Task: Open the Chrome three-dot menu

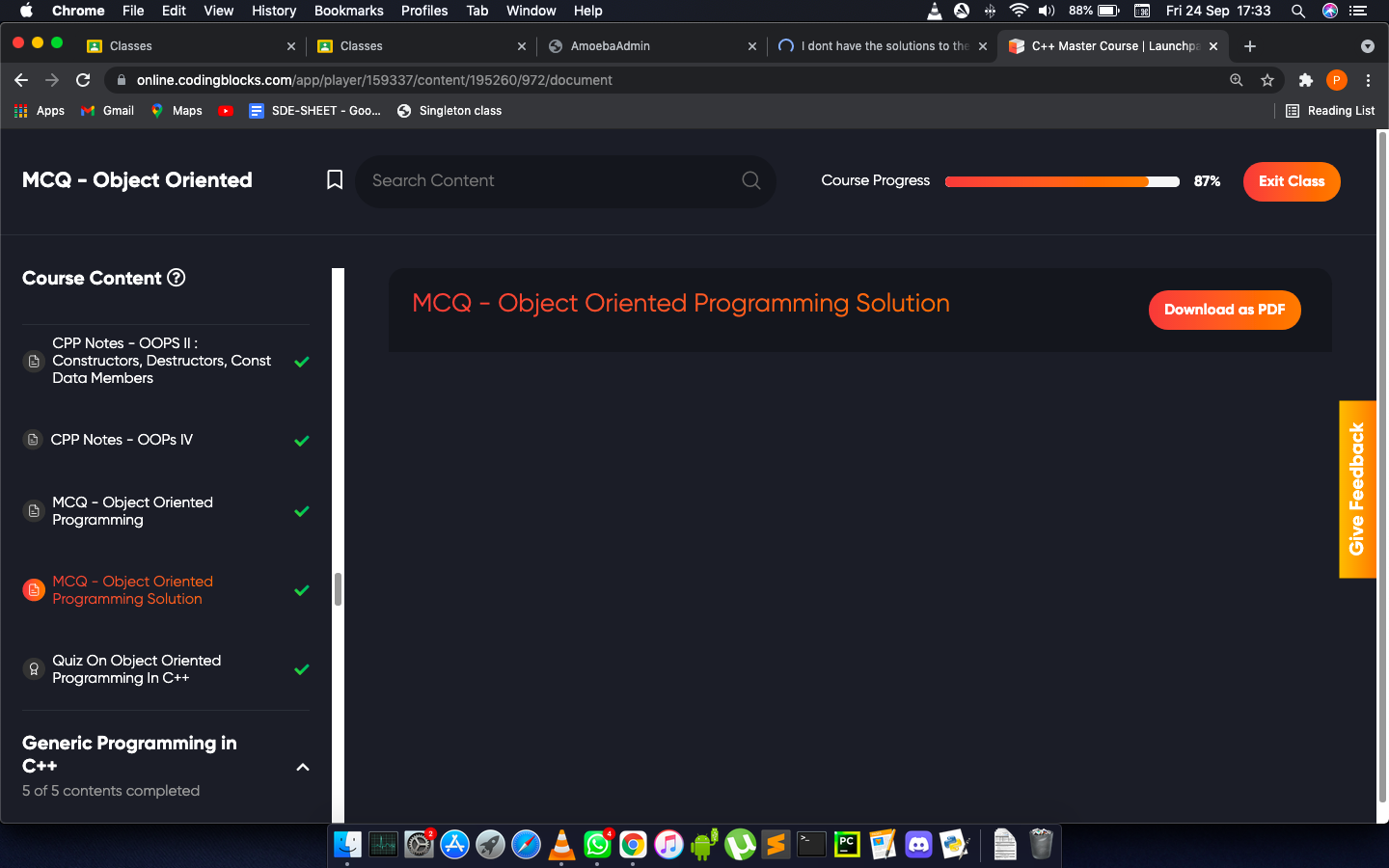Action: pyautogui.click(x=1368, y=80)
